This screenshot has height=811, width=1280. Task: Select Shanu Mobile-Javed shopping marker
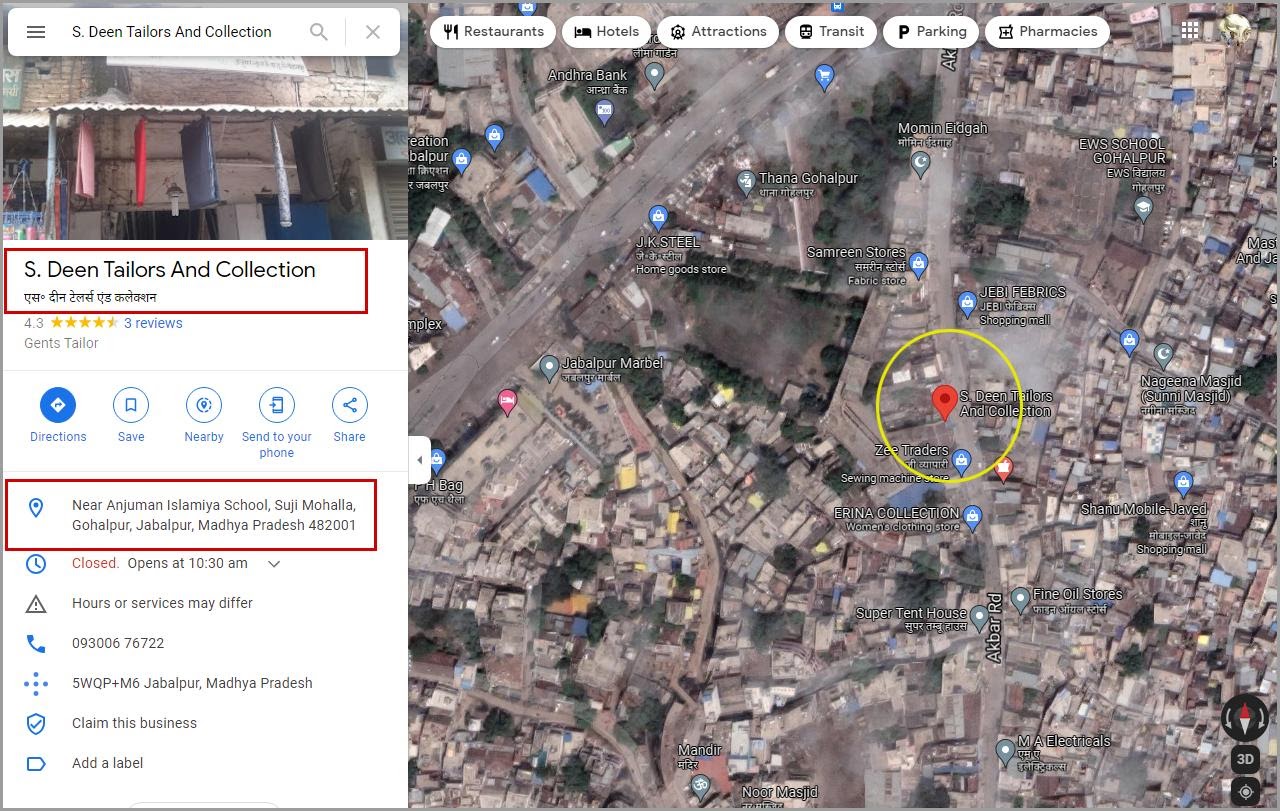click(x=1184, y=484)
